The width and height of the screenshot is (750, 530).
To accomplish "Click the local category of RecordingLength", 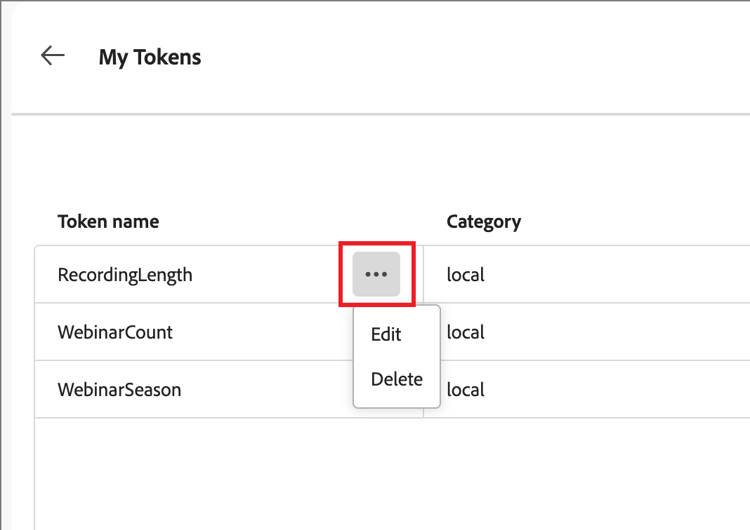I will (465, 274).
